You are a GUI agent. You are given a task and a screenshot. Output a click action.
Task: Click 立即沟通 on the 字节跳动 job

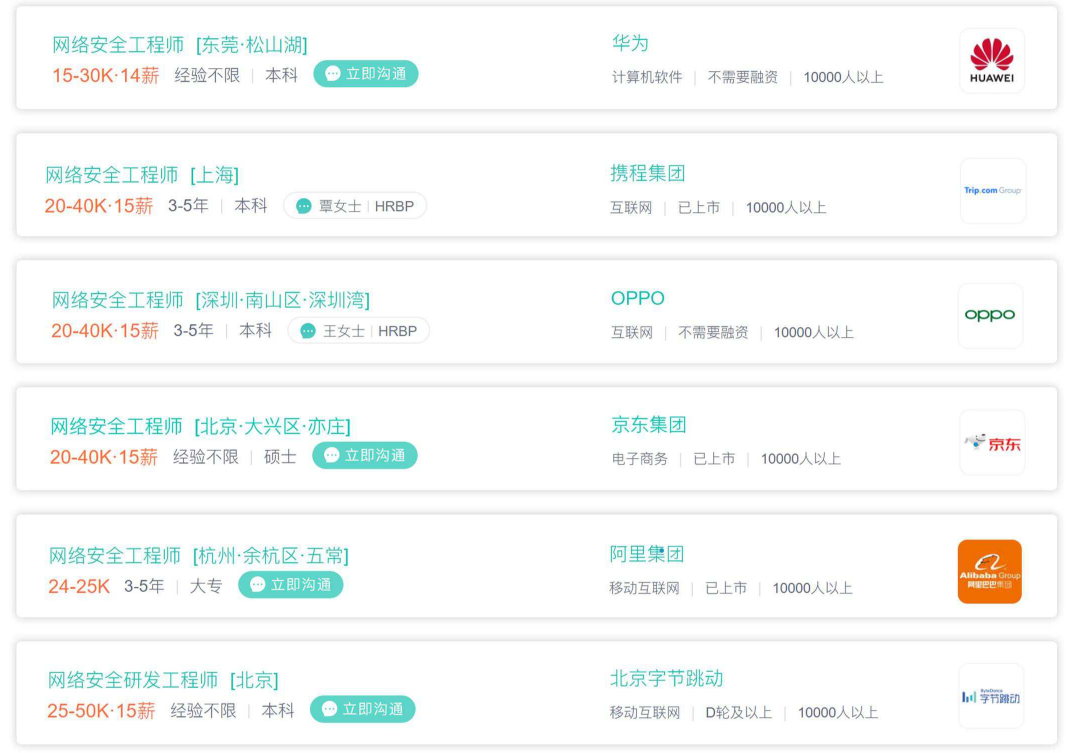click(362, 709)
